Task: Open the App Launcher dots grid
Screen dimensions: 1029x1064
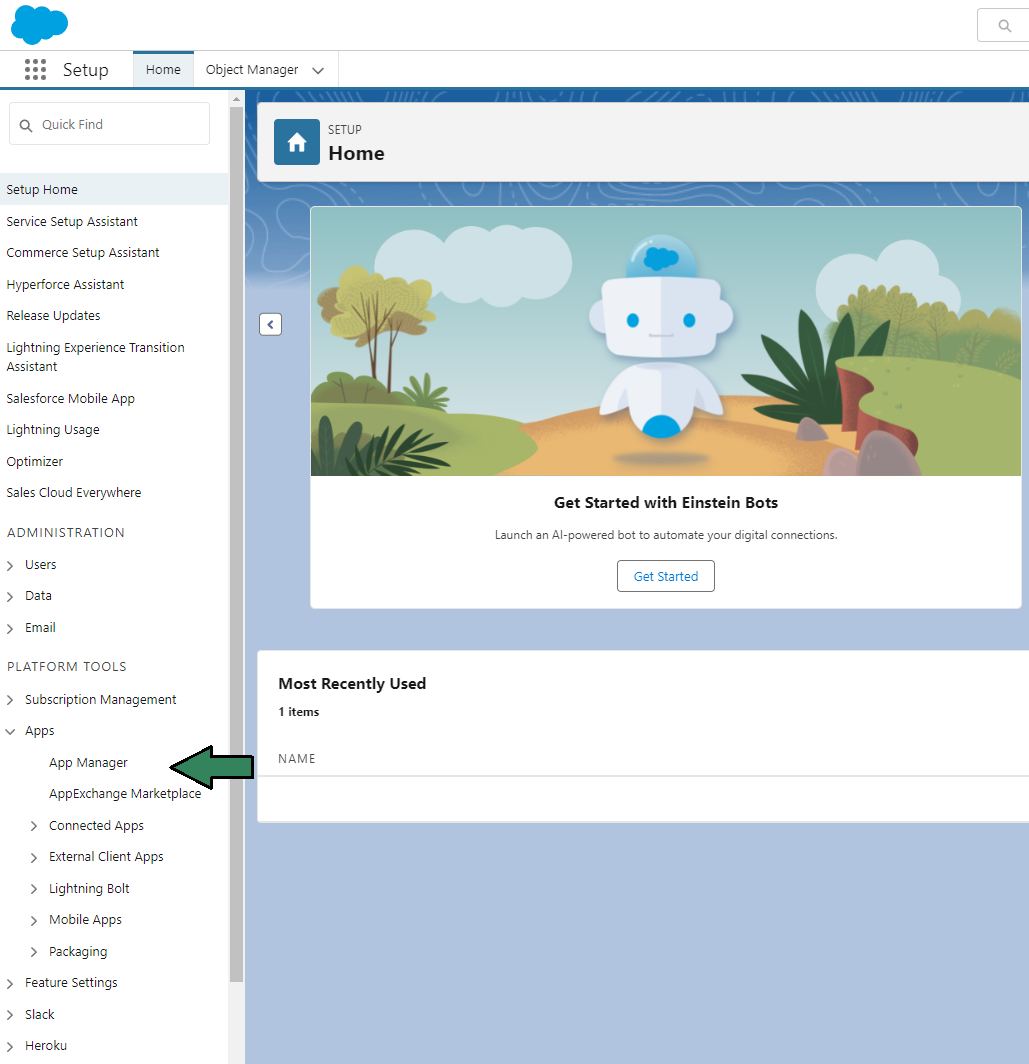Action: point(35,69)
